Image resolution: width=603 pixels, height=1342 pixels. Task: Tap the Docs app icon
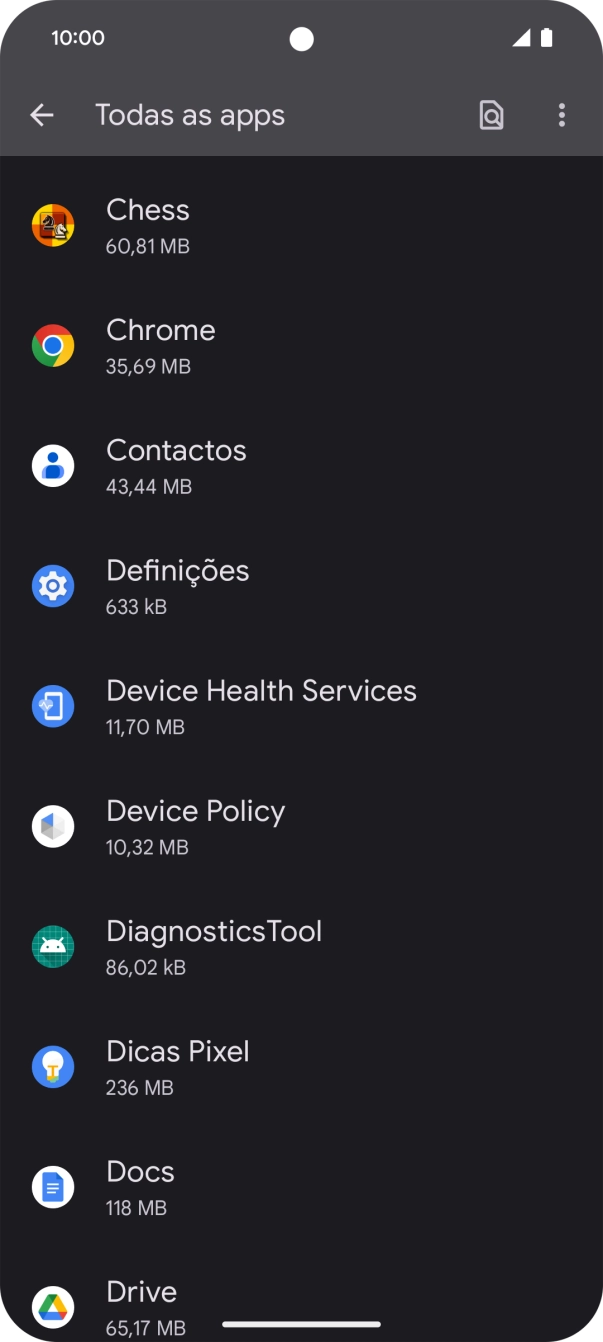53,1187
